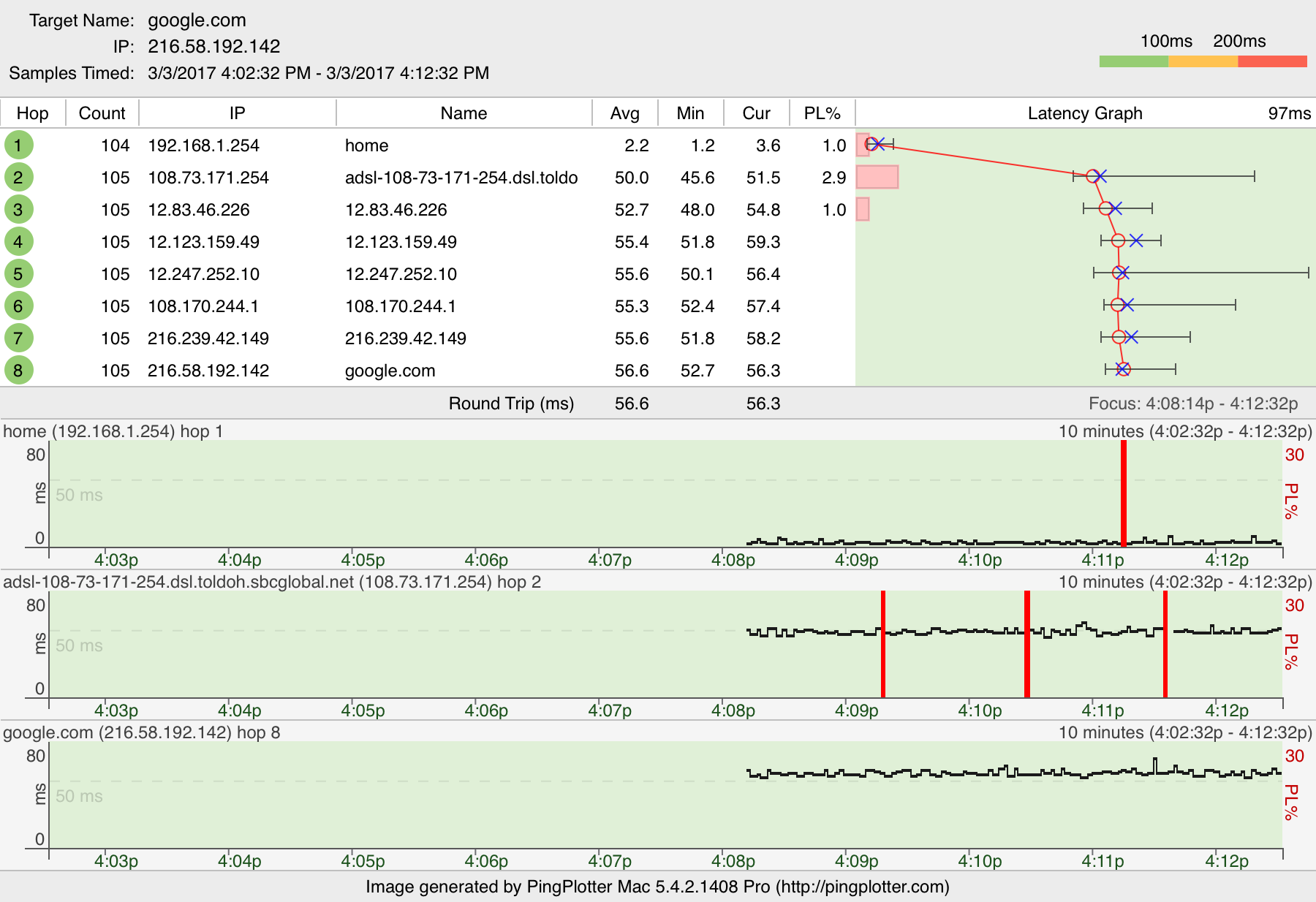Select the green hop 2 circle icon
Screen dimensions: 1316x902
click(18, 177)
